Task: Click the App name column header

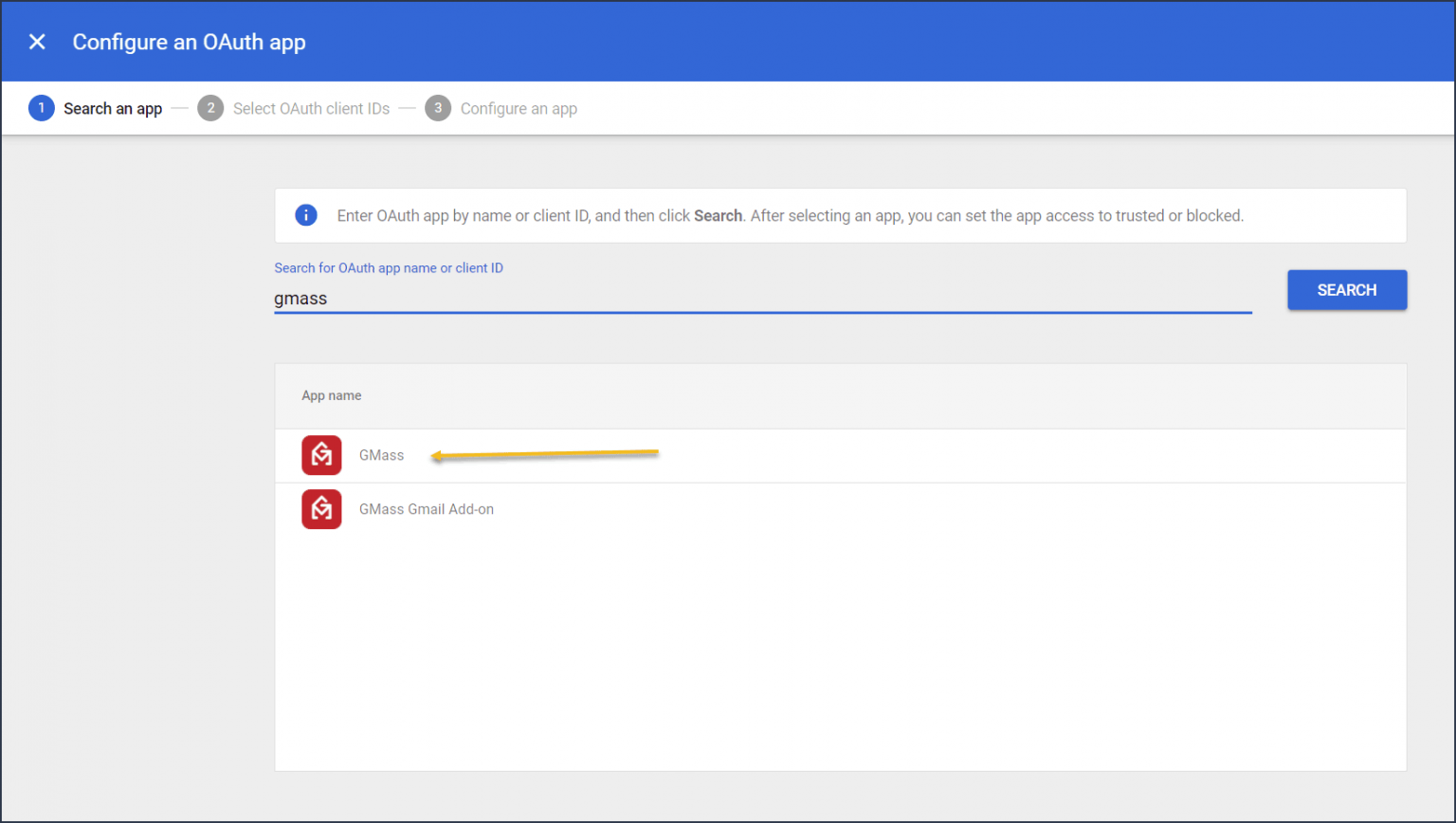Action: [x=331, y=395]
